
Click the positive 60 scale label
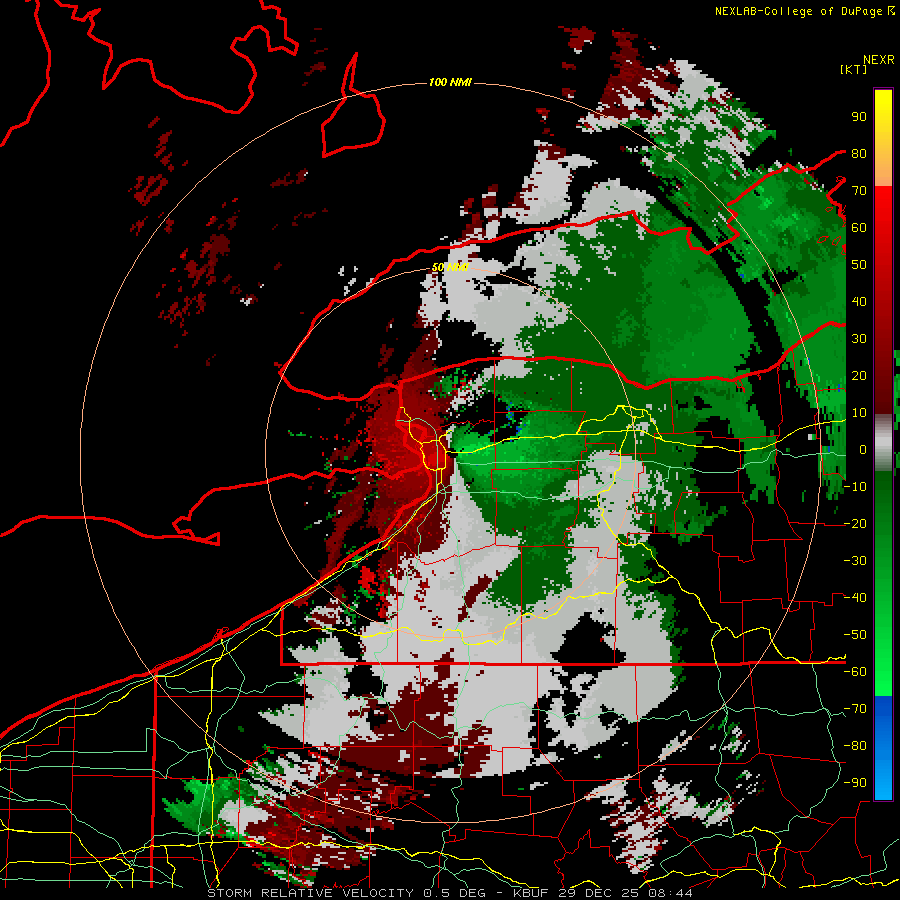pos(859,227)
